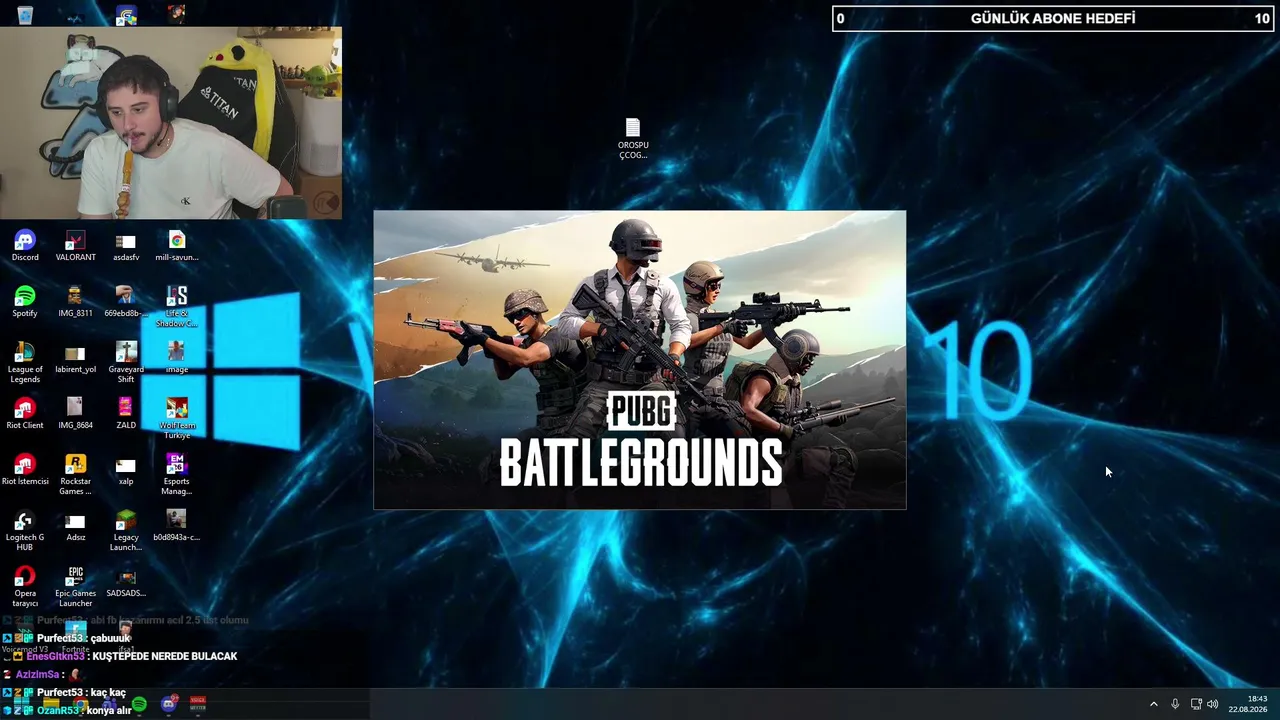The height and width of the screenshot is (720, 1280).
Task: Select the Graveyard Shift desktop icon
Action: tap(126, 363)
